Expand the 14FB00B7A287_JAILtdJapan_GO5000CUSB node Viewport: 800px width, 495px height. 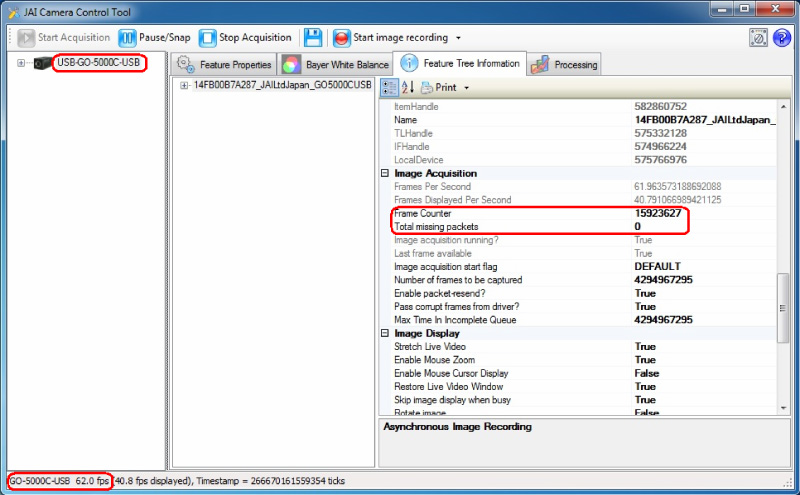point(184,86)
